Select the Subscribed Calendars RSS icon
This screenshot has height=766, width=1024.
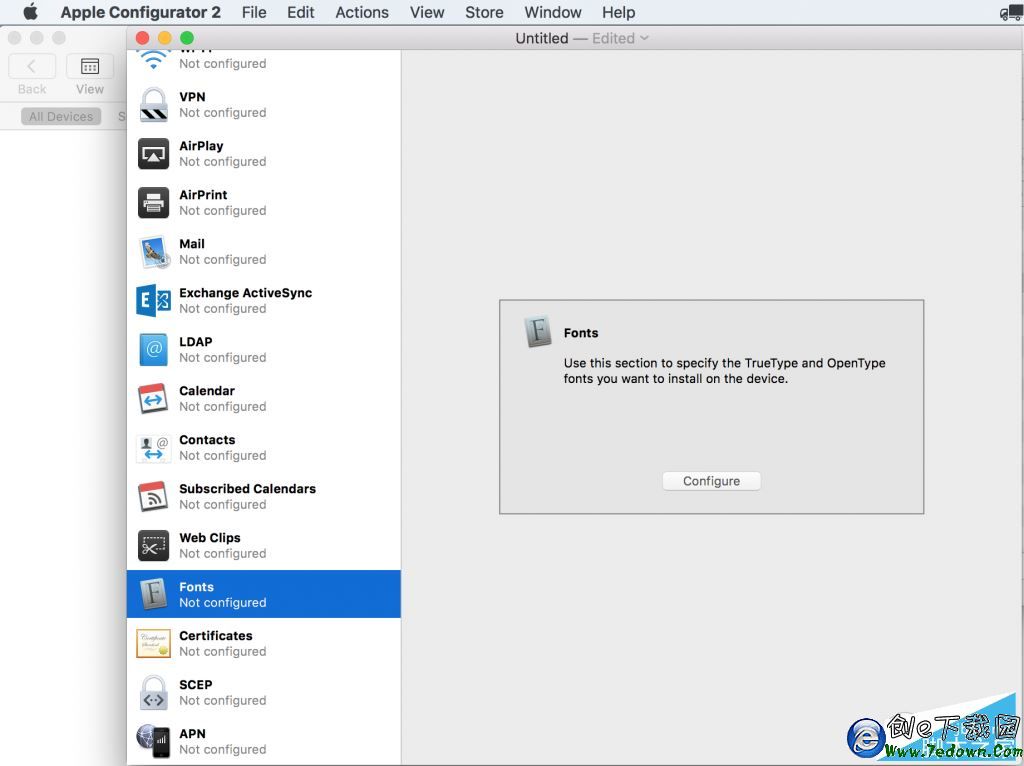[x=153, y=497]
